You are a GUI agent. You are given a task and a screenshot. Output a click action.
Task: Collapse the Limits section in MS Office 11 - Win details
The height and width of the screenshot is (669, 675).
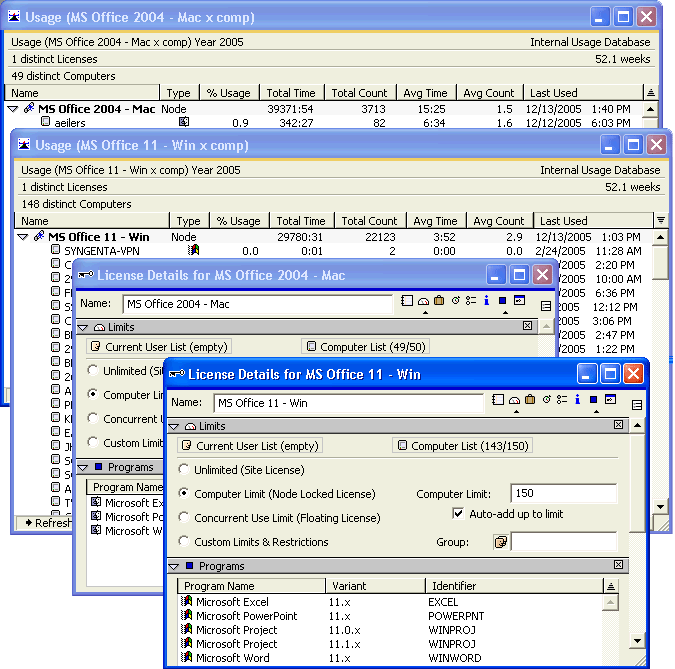click(x=174, y=426)
